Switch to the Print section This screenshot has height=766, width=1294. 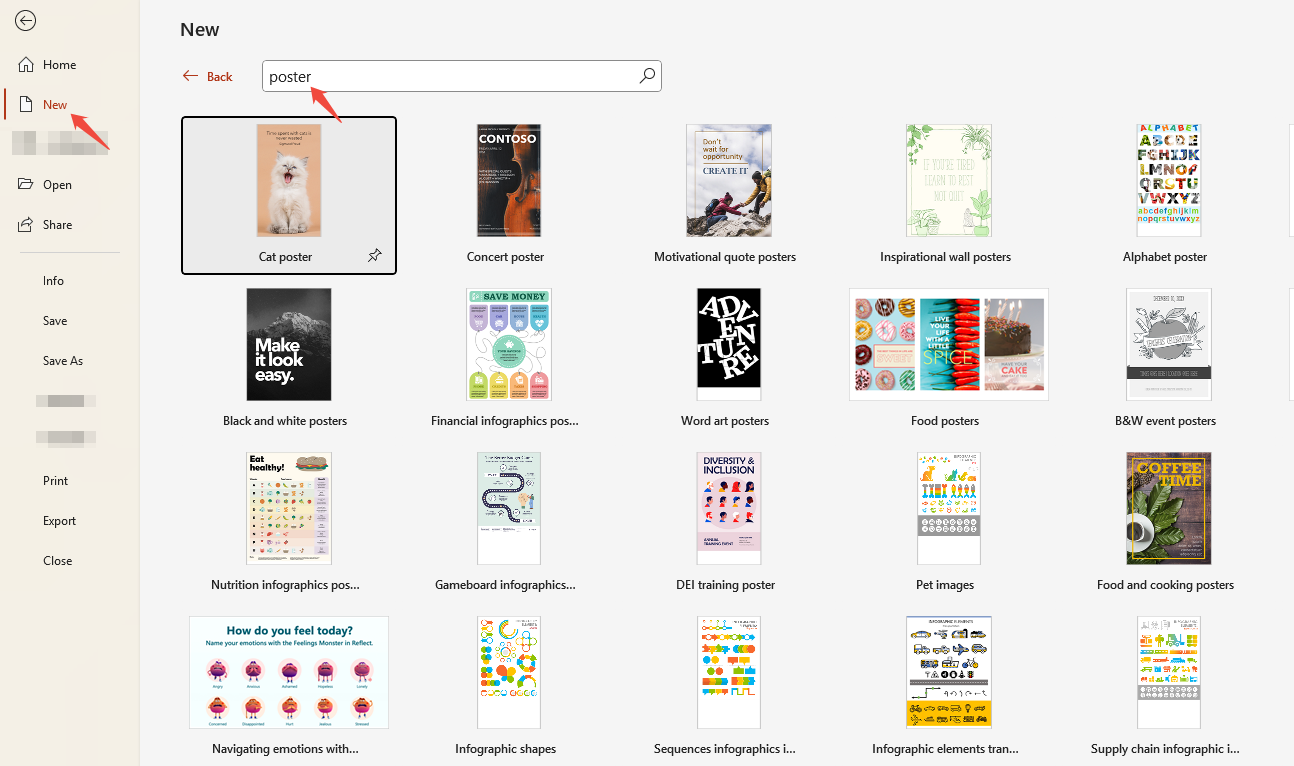[57, 480]
